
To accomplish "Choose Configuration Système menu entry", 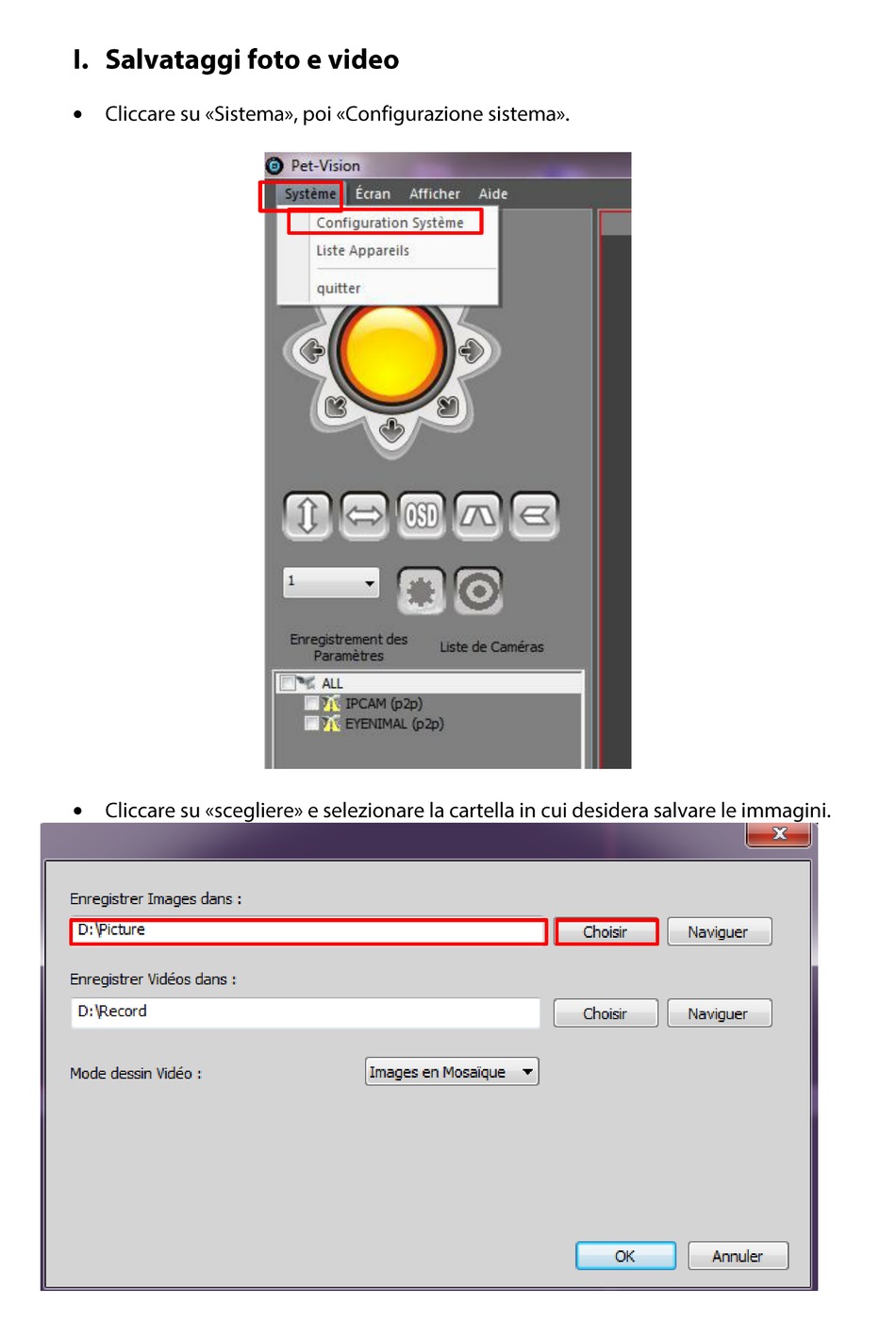I will pos(390,223).
